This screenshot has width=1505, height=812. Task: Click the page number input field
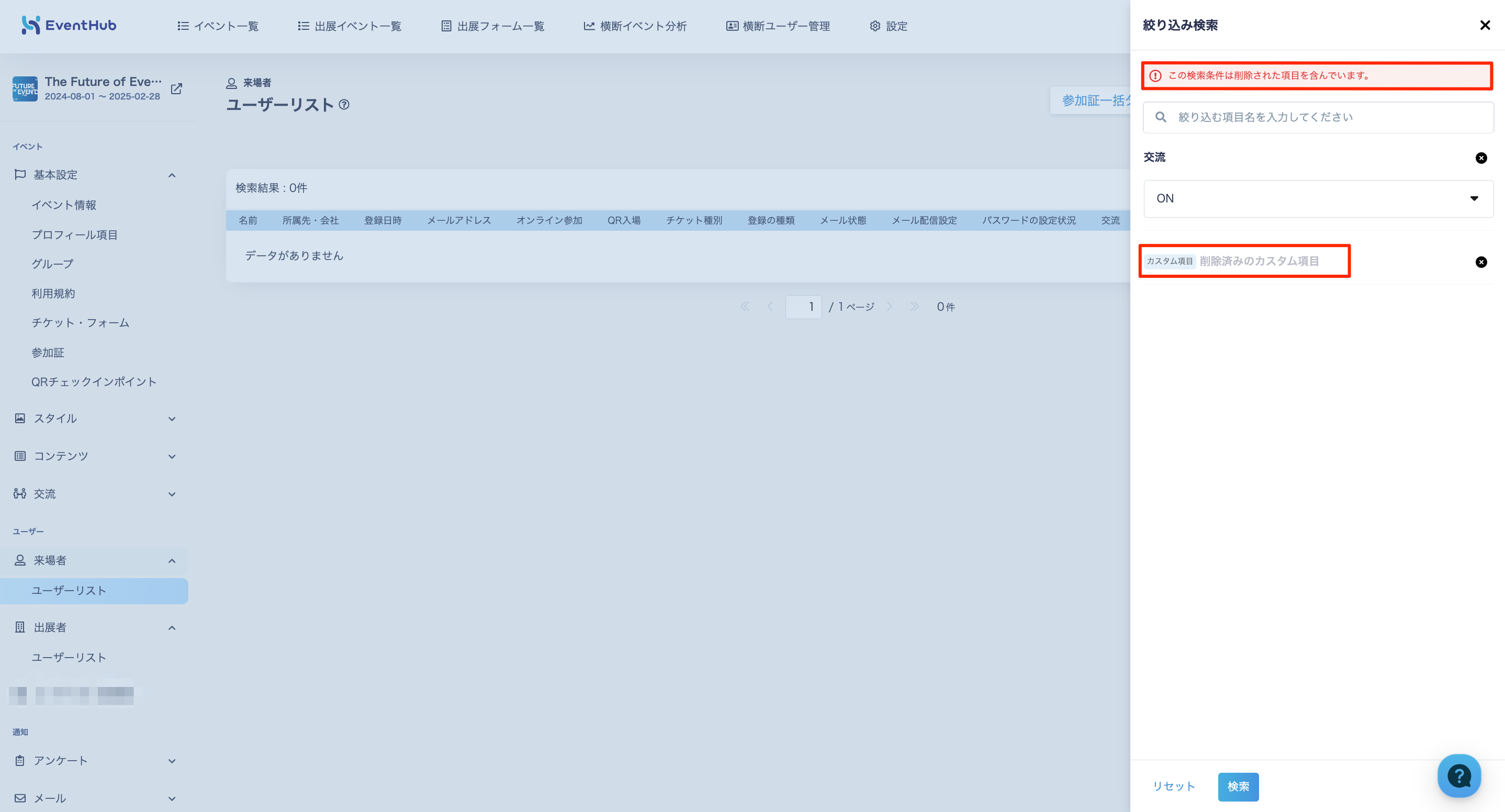coord(803,307)
